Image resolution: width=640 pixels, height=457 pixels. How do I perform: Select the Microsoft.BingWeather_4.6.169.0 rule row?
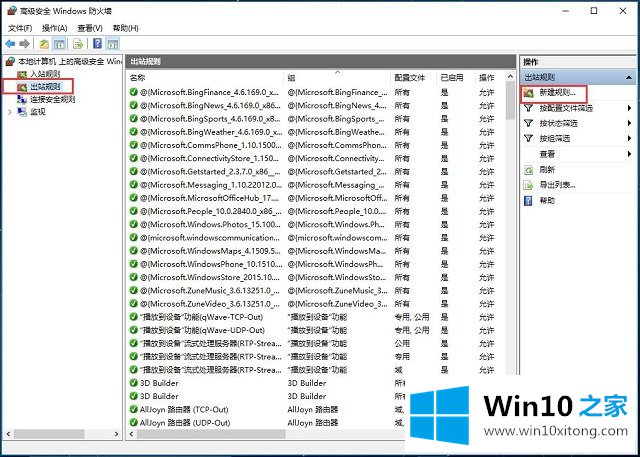point(316,132)
